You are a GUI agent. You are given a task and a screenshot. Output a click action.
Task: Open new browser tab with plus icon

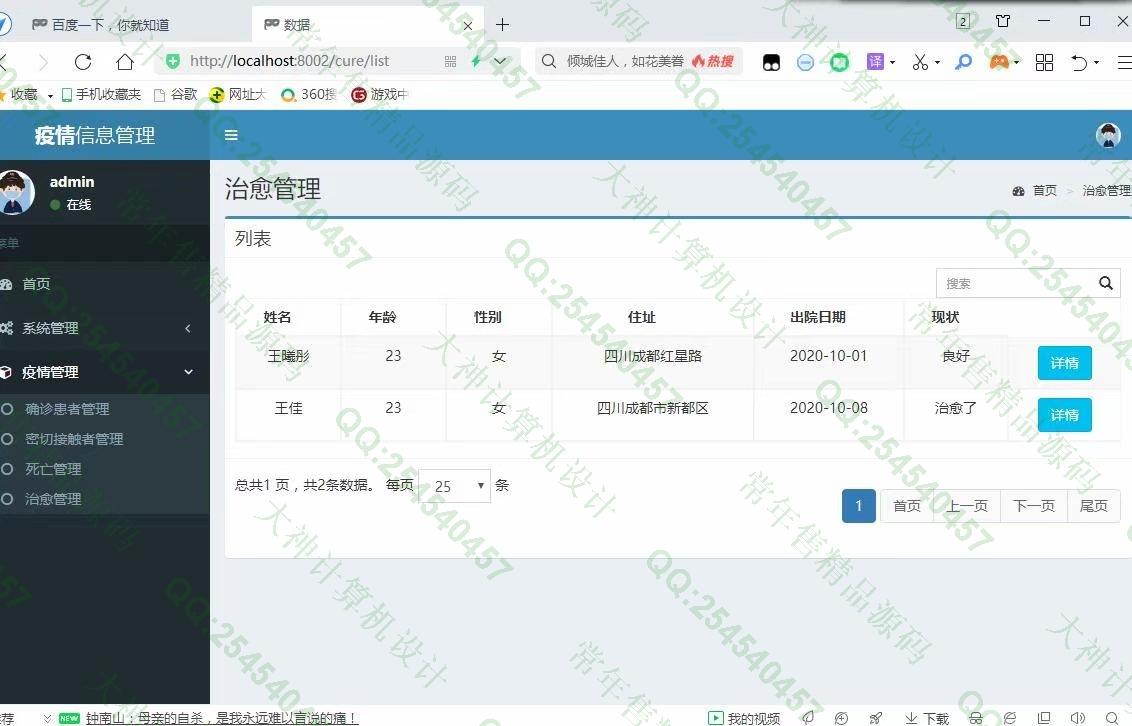pos(502,25)
